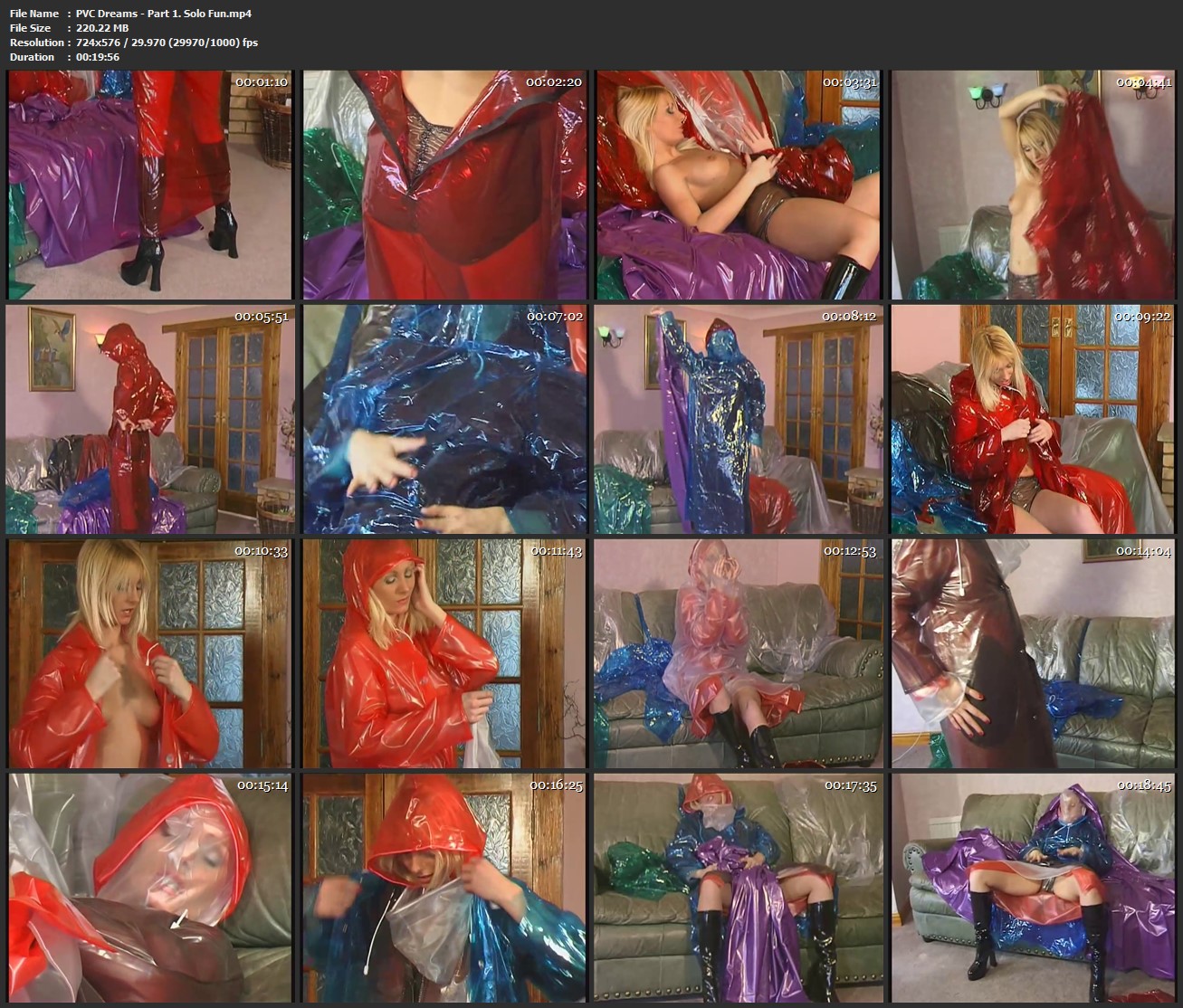Select the frame labeled 00:17:35
Screen dimensions: 1183x1008
click(739, 889)
